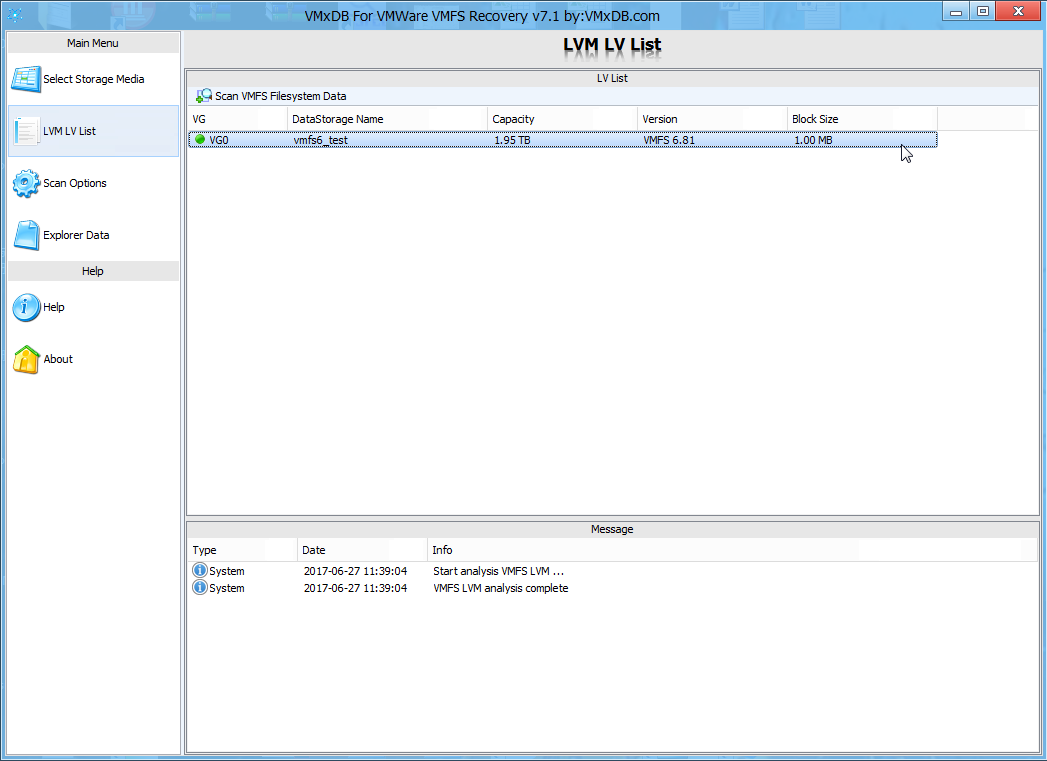Viewport: 1047px width, 761px height.
Task: Click green status dot for VG0
Action: pos(200,140)
